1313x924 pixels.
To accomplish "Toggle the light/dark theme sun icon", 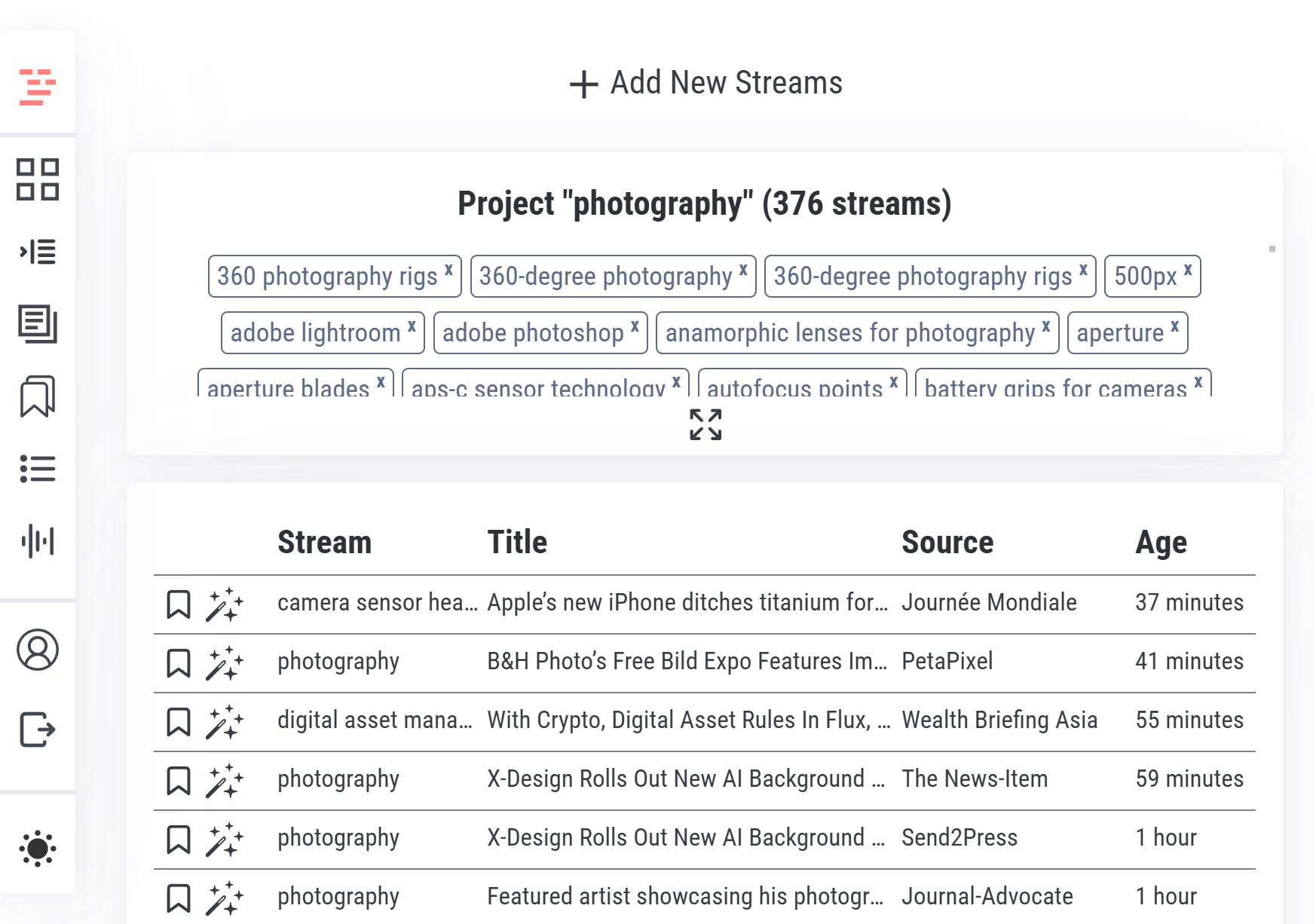I will (38, 849).
